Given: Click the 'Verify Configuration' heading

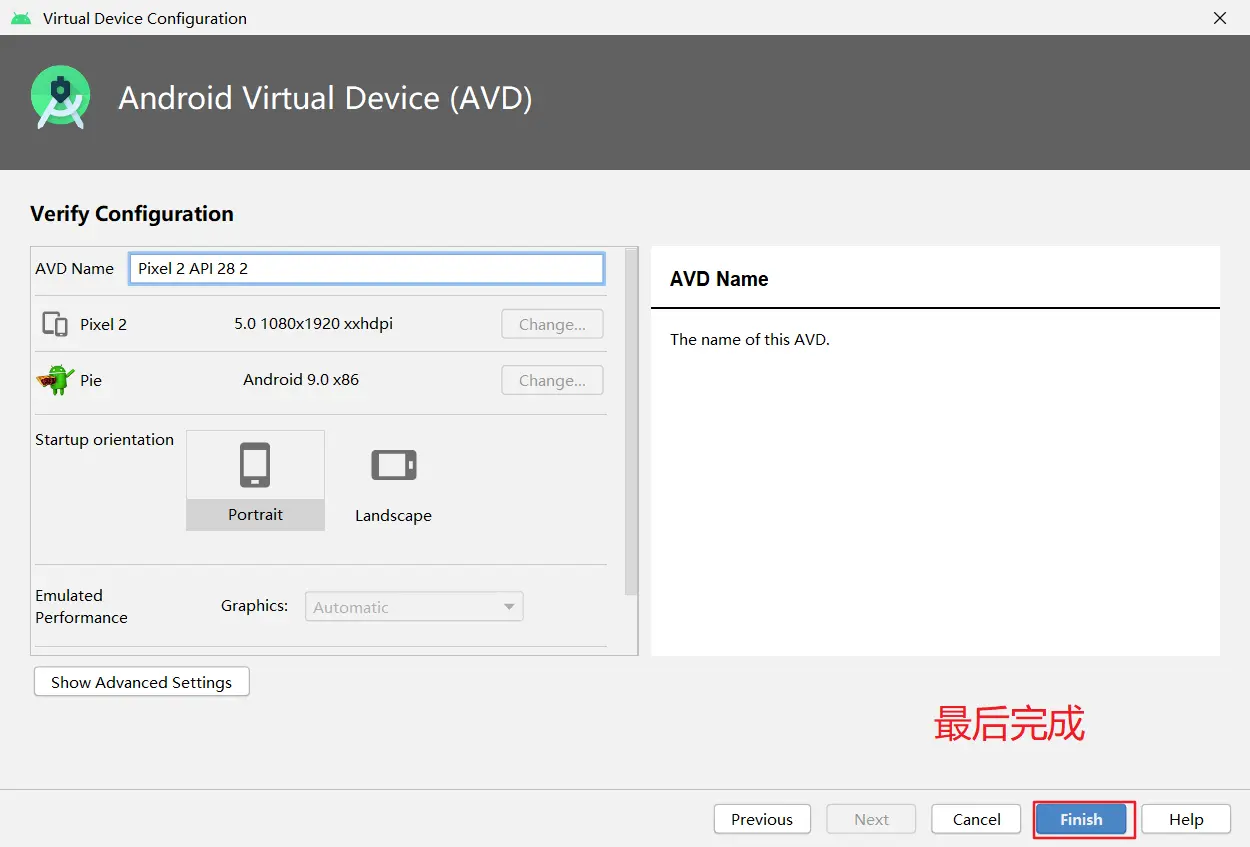Looking at the screenshot, I should pos(132,214).
